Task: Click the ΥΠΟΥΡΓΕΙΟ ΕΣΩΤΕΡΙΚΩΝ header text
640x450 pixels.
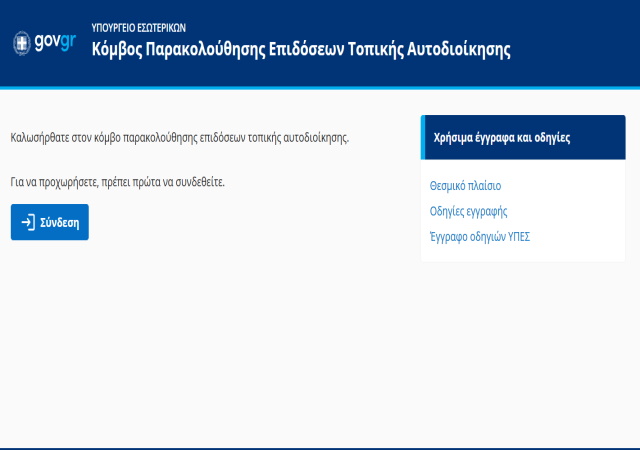Action: pos(139,28)
